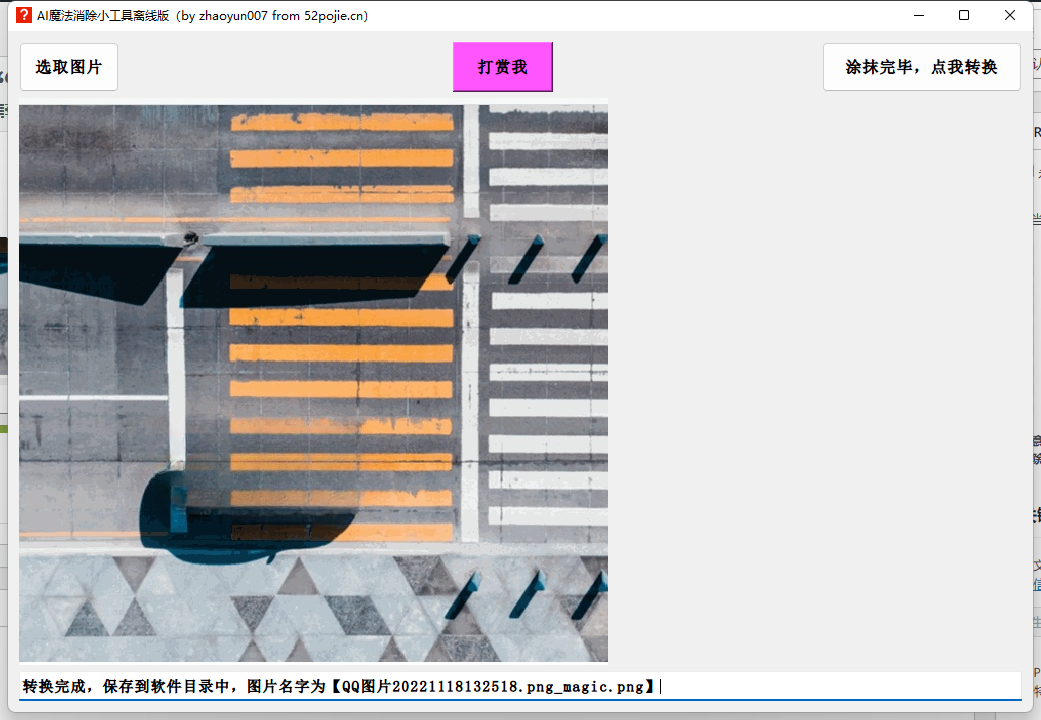The height and width of the screenshot is (720, 1041).
Task: Click the window title bar text
Action: [202, 15]
